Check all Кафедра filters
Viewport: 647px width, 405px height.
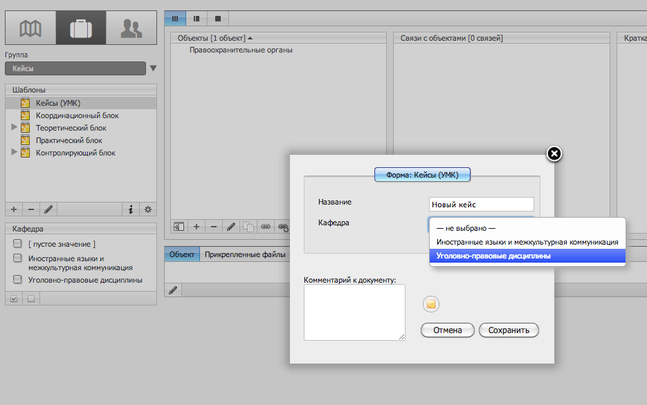[x=14, y=299]
